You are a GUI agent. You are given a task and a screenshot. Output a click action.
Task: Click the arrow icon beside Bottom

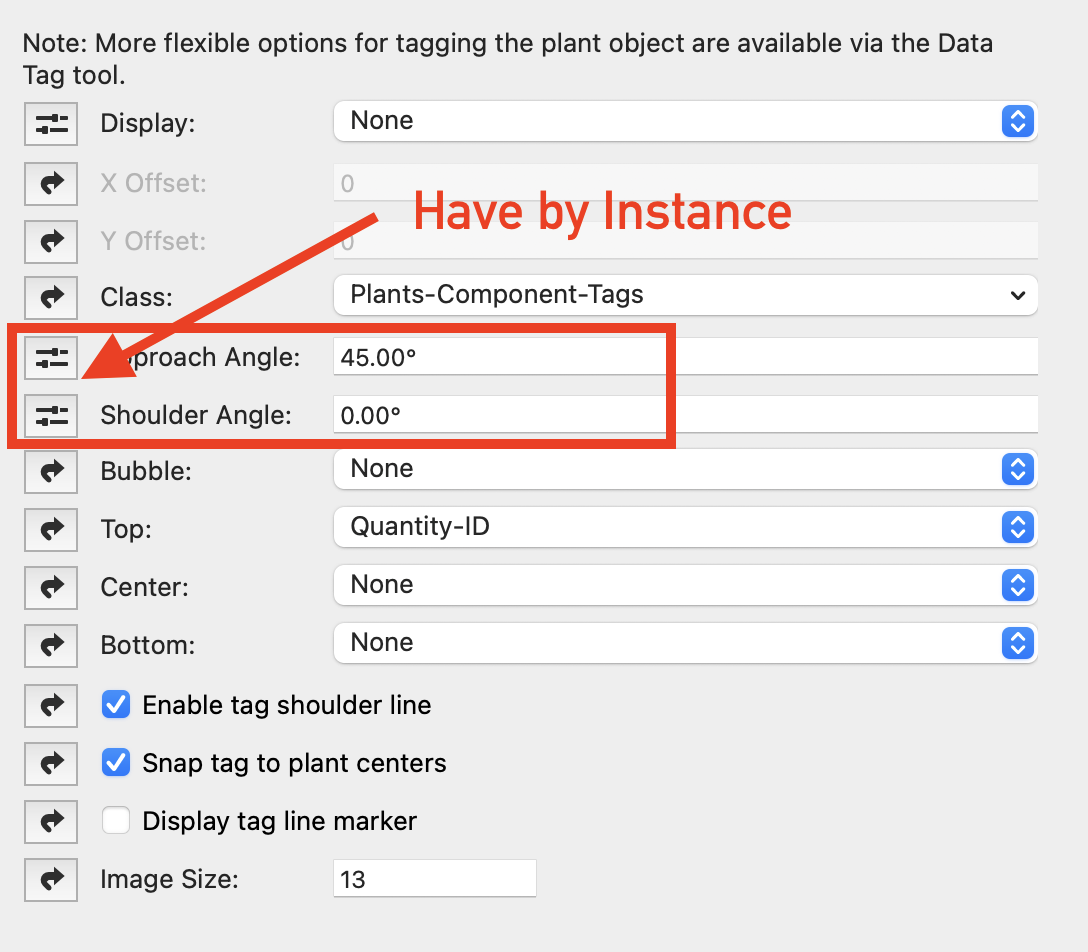click(51, 643)
